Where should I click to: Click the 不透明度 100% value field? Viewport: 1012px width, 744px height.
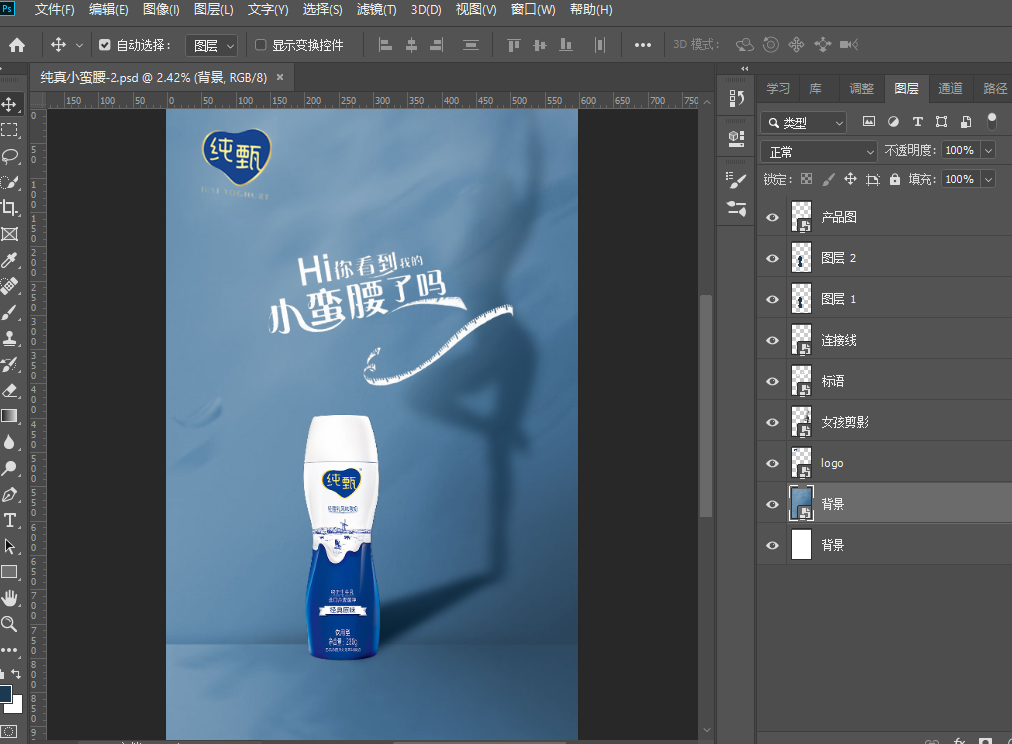point(960,151)
